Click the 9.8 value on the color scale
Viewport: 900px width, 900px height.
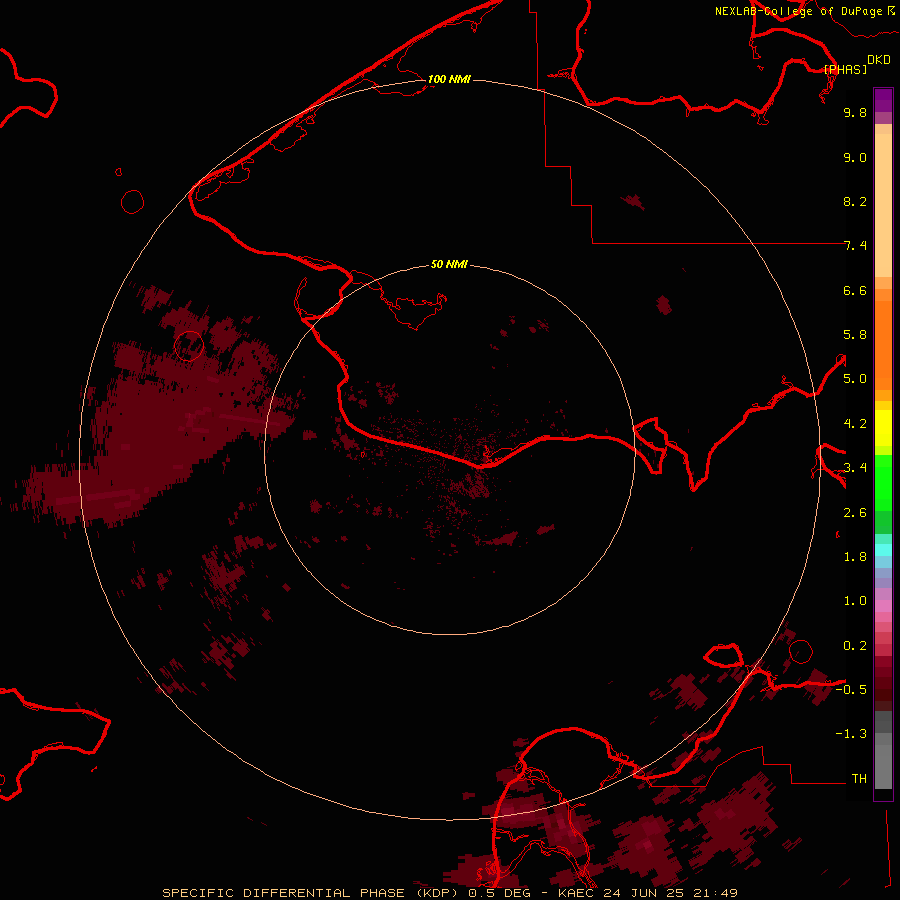click(855, 112)
